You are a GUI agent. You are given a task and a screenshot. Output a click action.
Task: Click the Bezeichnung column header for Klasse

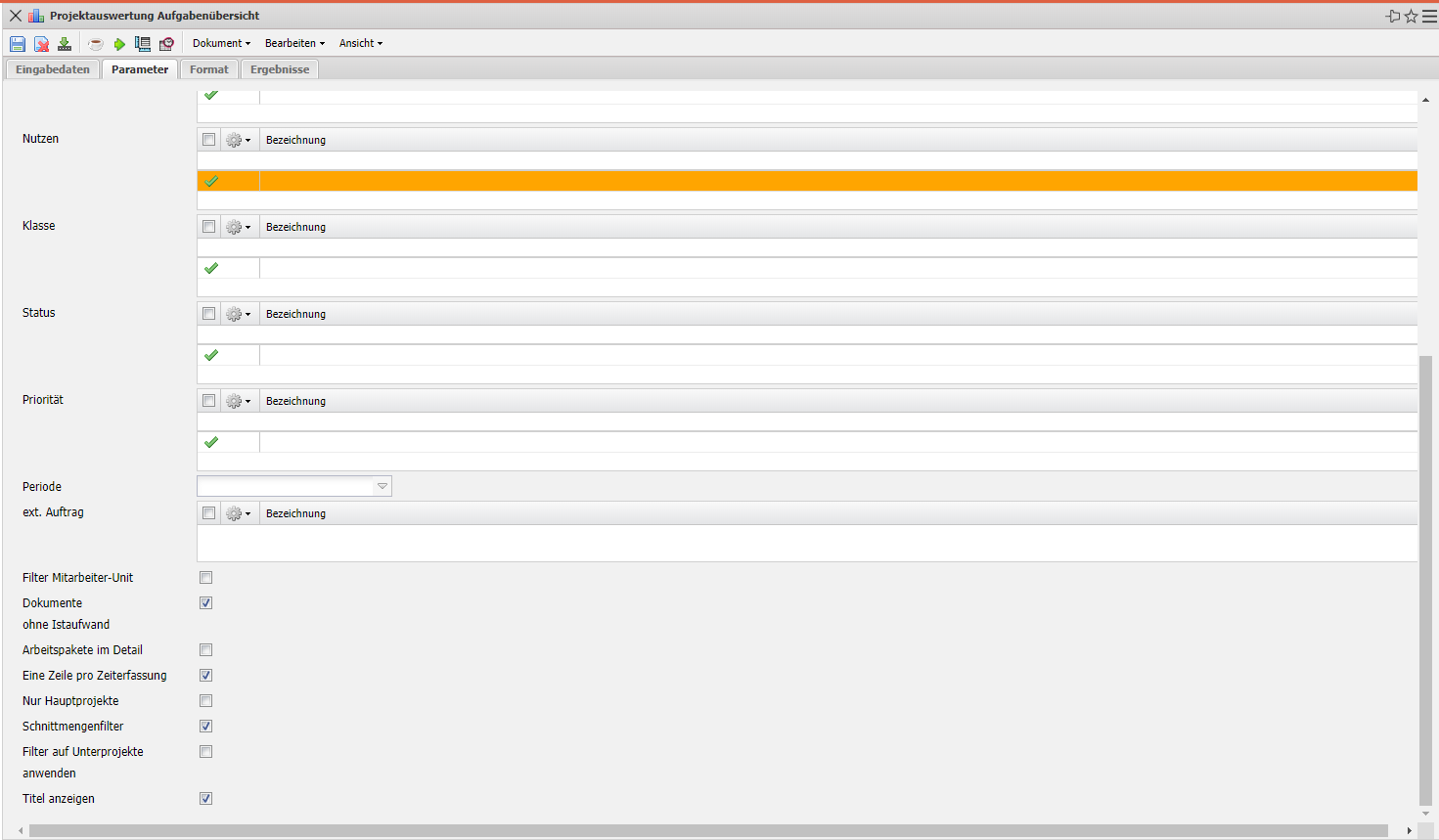[x=295, y=227]
